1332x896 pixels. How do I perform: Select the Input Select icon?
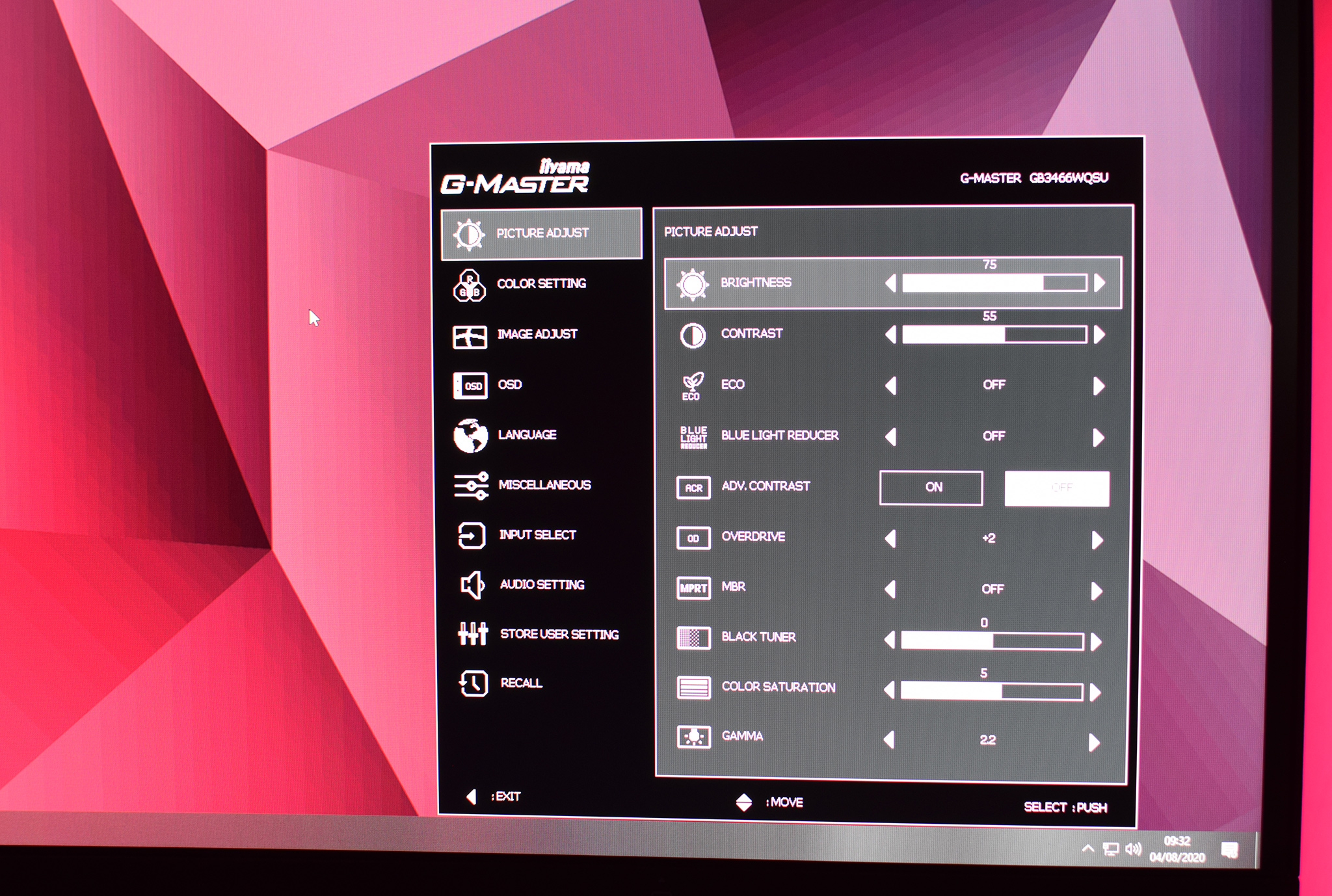click(472, 536)
